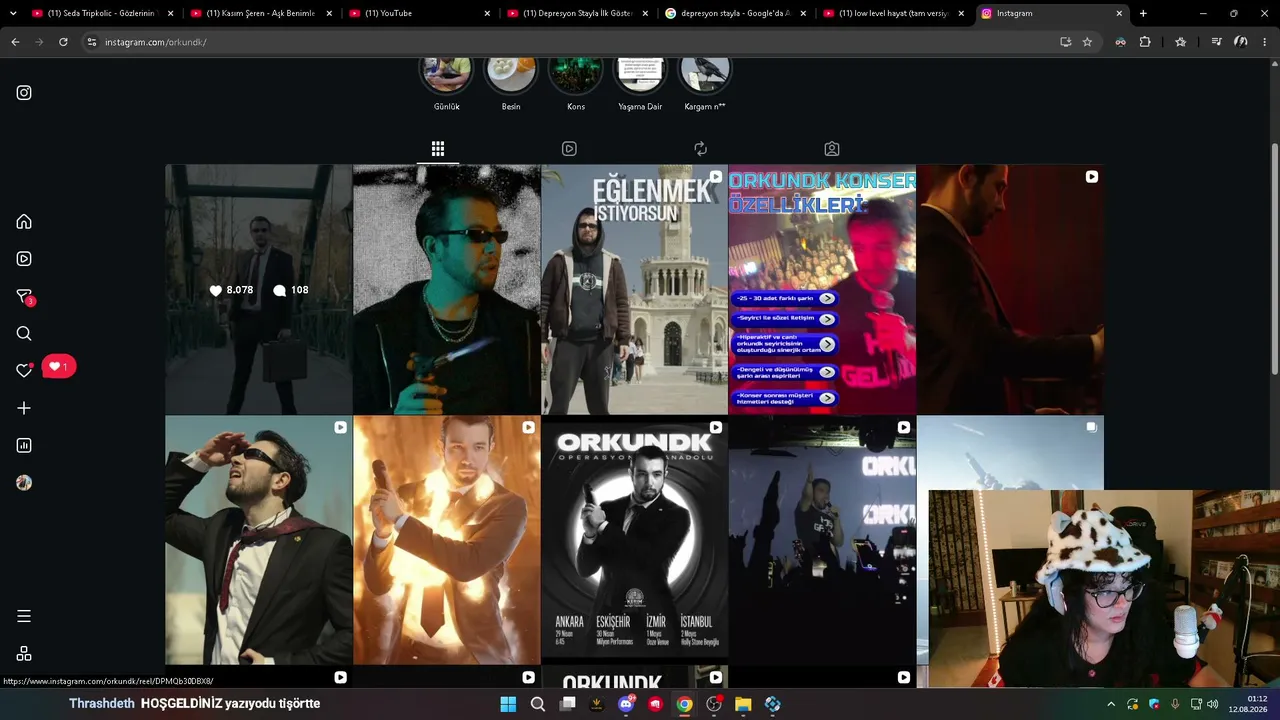This screenshot has width=1280, height=720.
Task: Go to Instagram Home feed
Action: pos(24,222)
